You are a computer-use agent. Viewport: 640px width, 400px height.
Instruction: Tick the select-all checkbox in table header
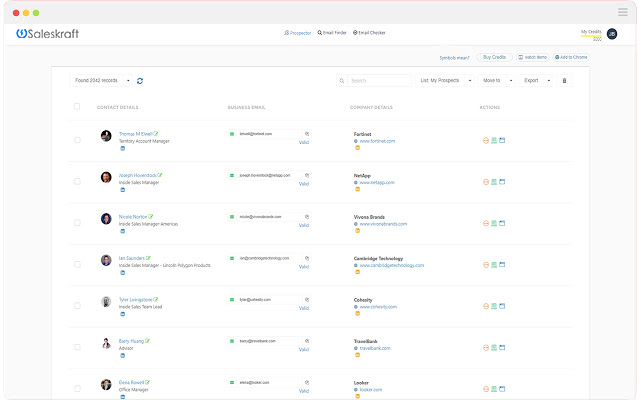(x=77, y=107)
